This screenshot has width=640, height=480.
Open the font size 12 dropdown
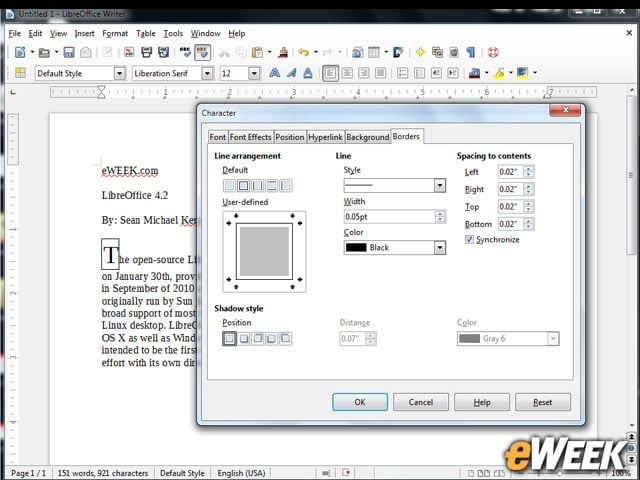[254, 73]
